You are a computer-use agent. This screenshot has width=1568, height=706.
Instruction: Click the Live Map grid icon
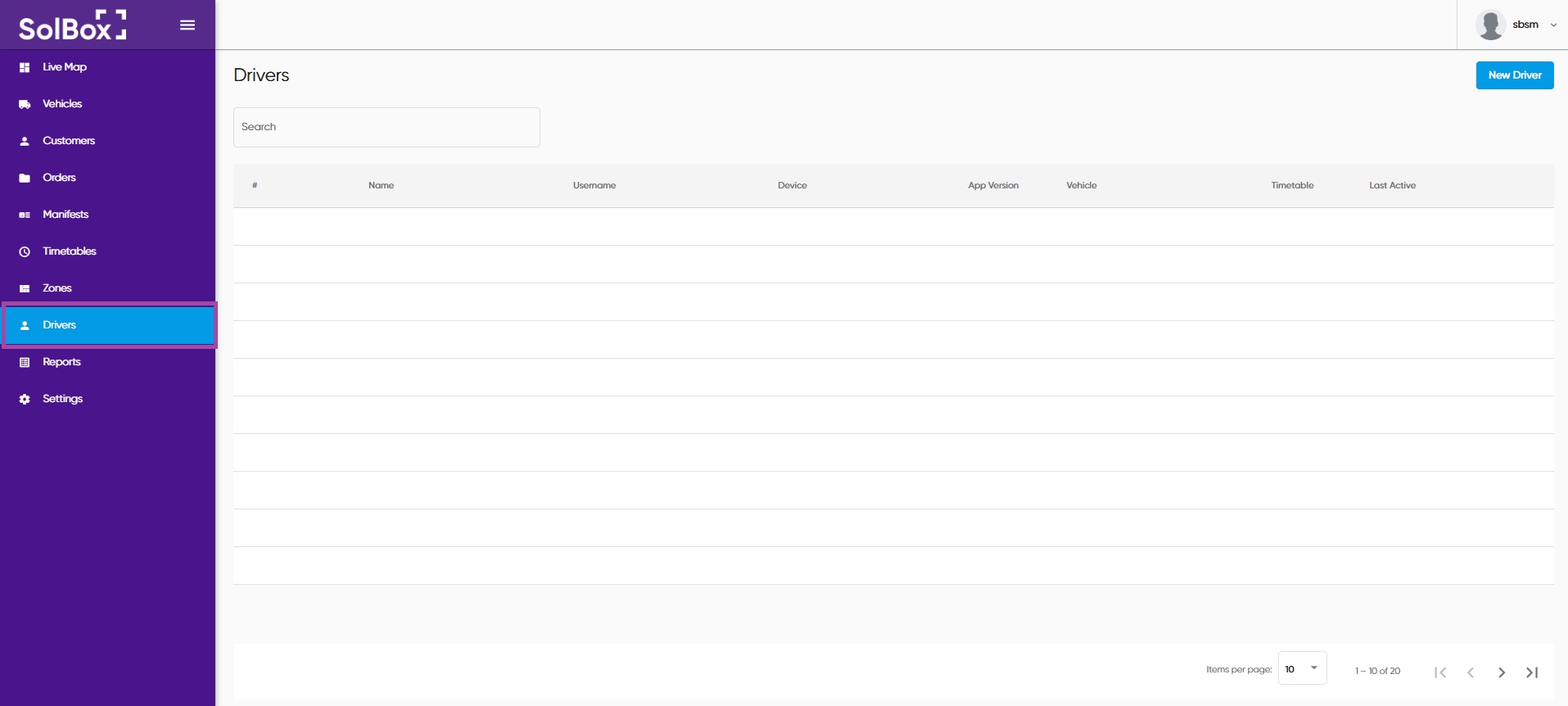tap(25, 67)
